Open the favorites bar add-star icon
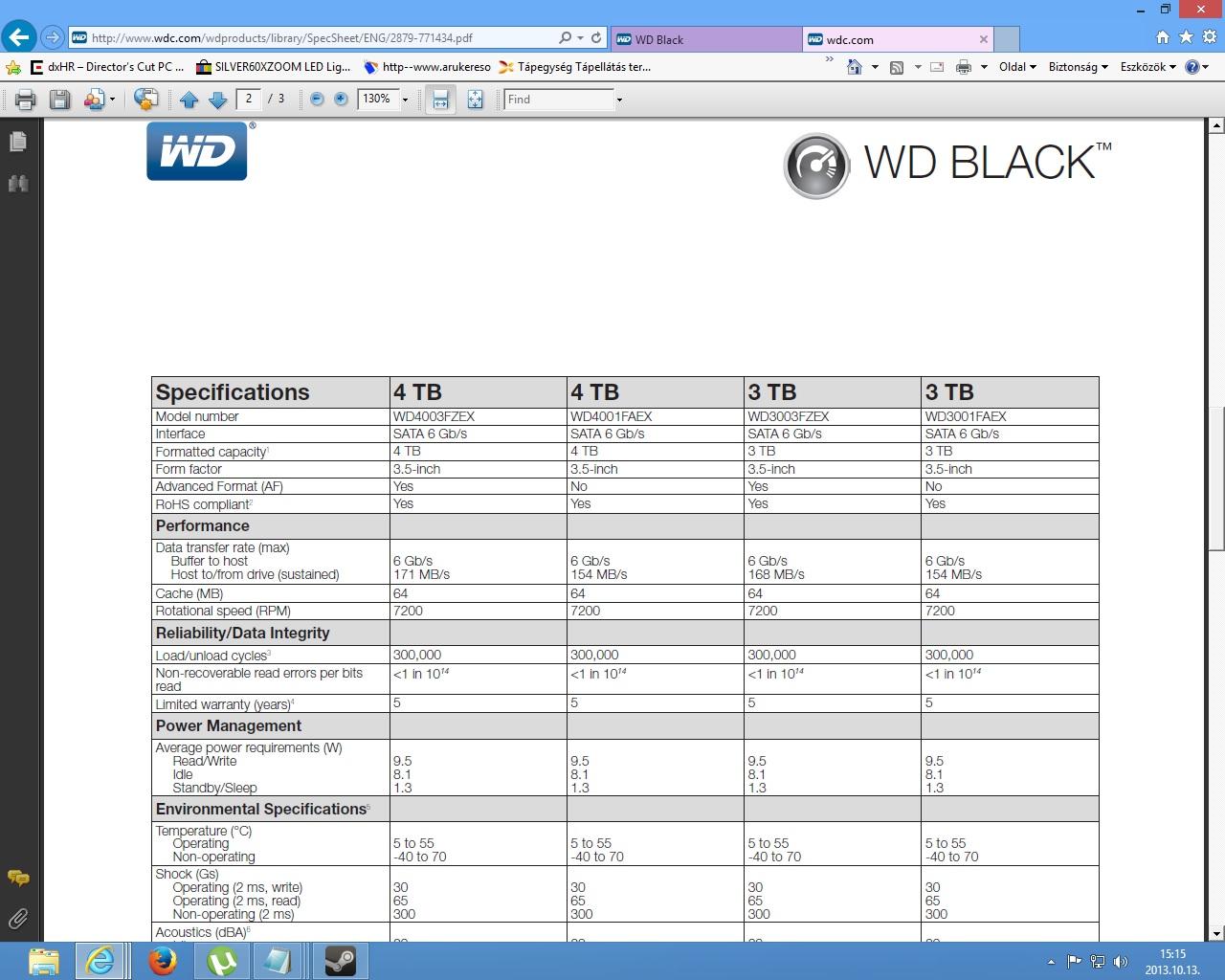The image size is (1225, 980). pos(12,67)
